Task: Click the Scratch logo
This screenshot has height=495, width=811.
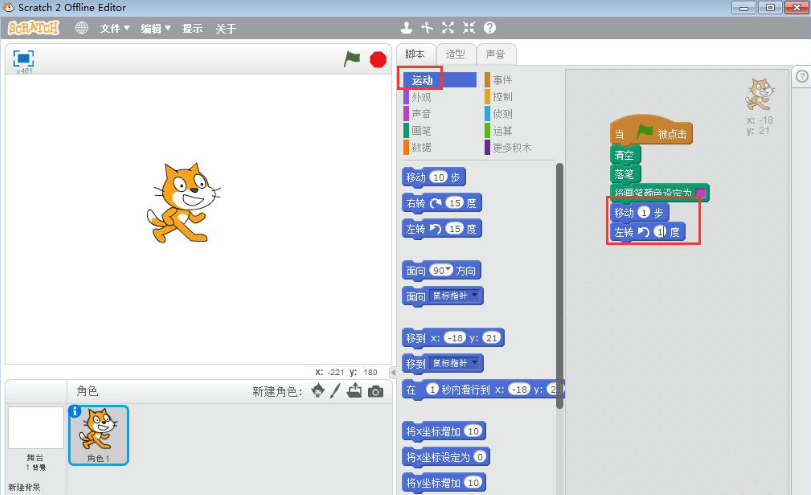Action: point(34,28)
